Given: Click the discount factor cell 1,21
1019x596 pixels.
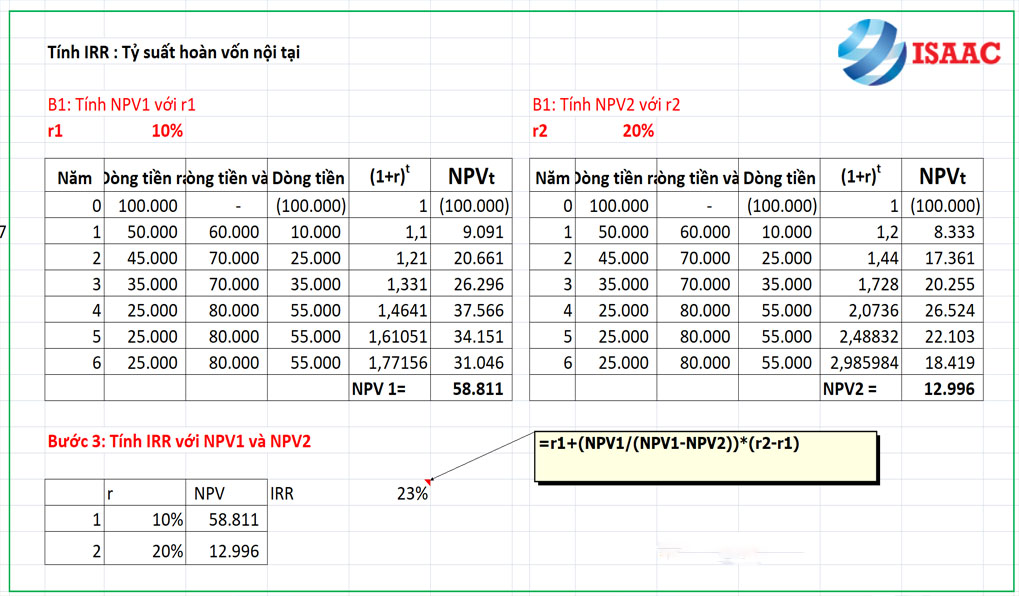Looking at the screenshot, I should [x=390, y=257].
